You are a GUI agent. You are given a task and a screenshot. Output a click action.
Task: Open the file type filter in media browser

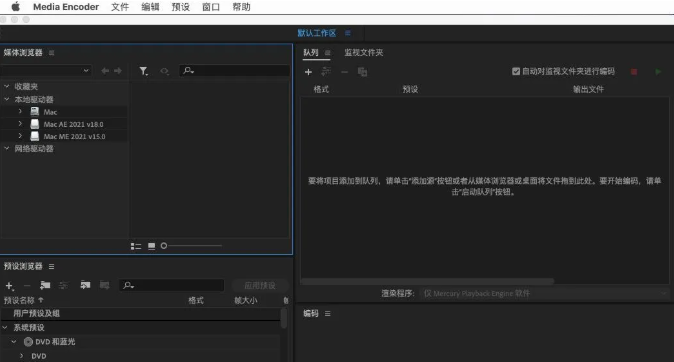tap(144, 71)
